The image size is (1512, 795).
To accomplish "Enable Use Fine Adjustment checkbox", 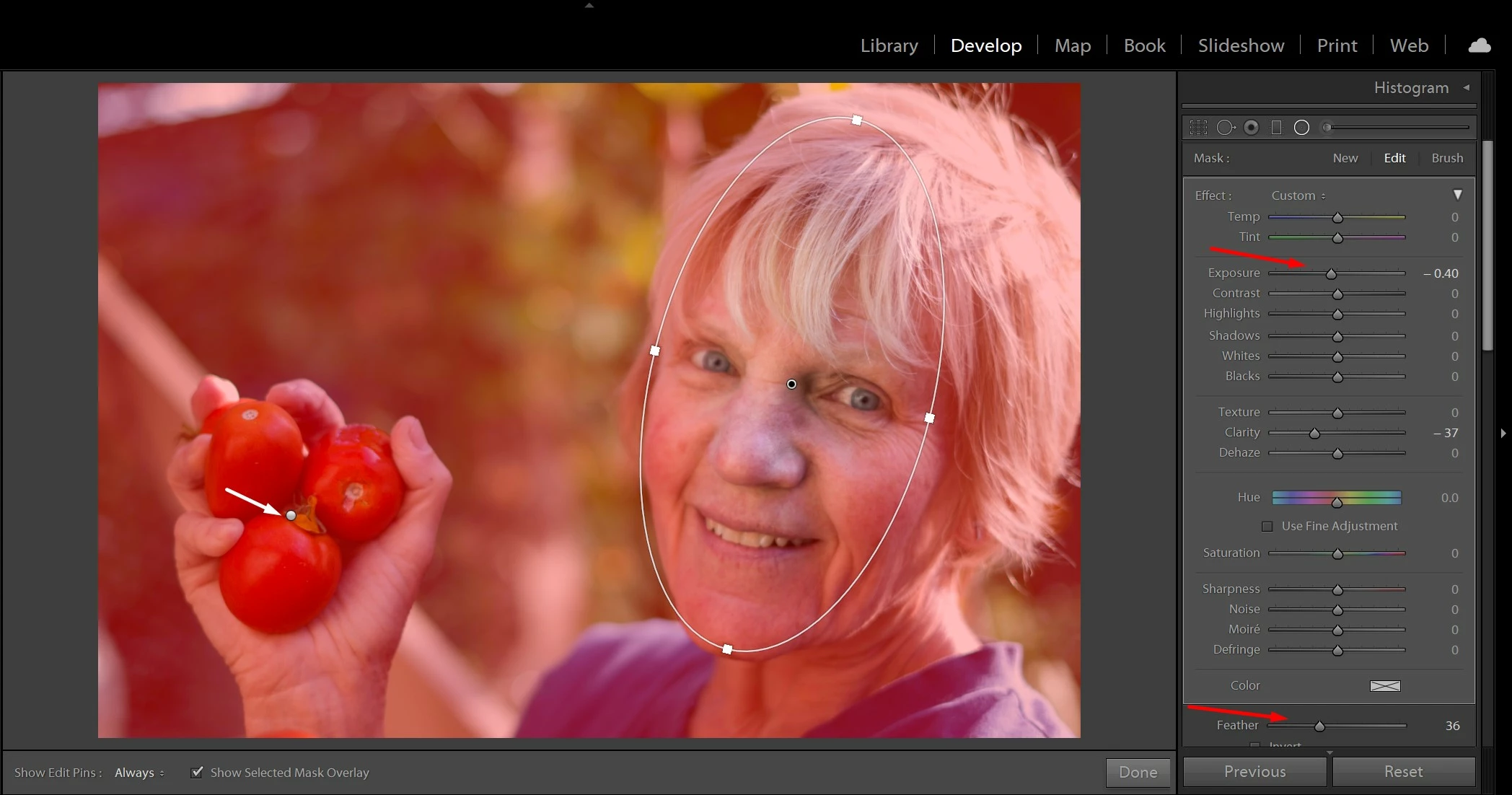I will [x=1267, y=527].
